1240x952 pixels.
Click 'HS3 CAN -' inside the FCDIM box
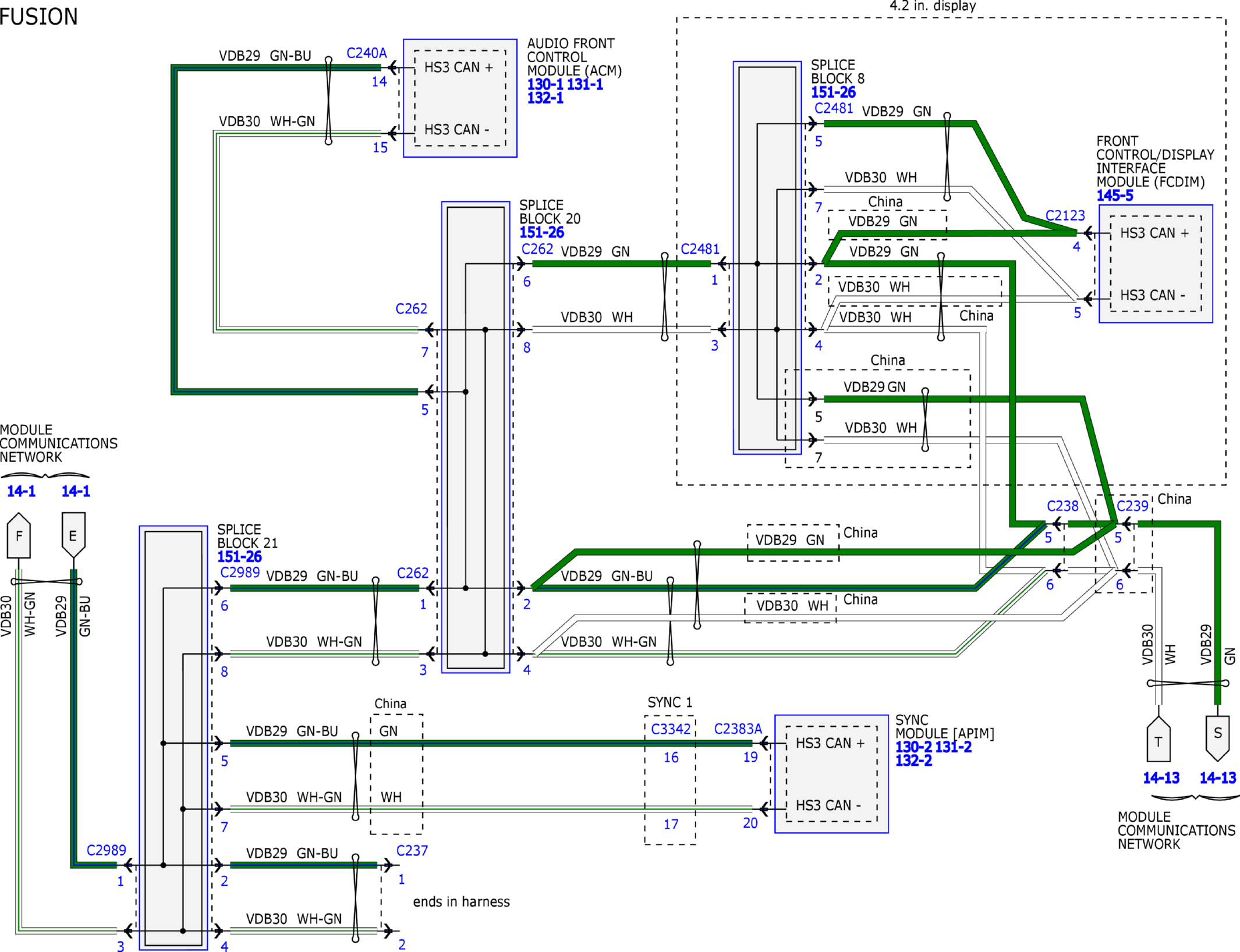1153,295
